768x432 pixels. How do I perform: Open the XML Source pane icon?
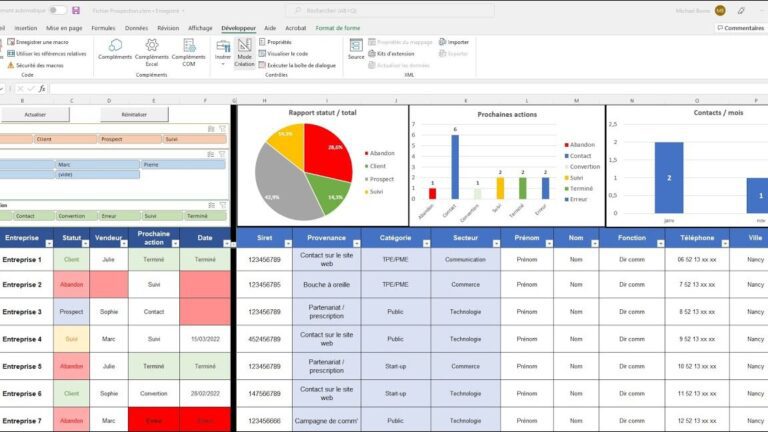[356, 46]
